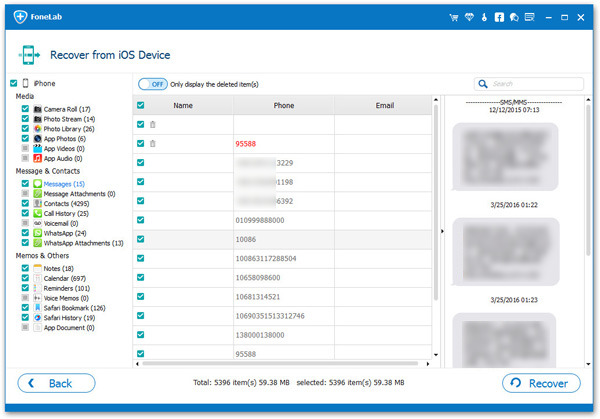This screenshot has width=600, height=419.
Task: Click the Recover button
Action: 541,383
